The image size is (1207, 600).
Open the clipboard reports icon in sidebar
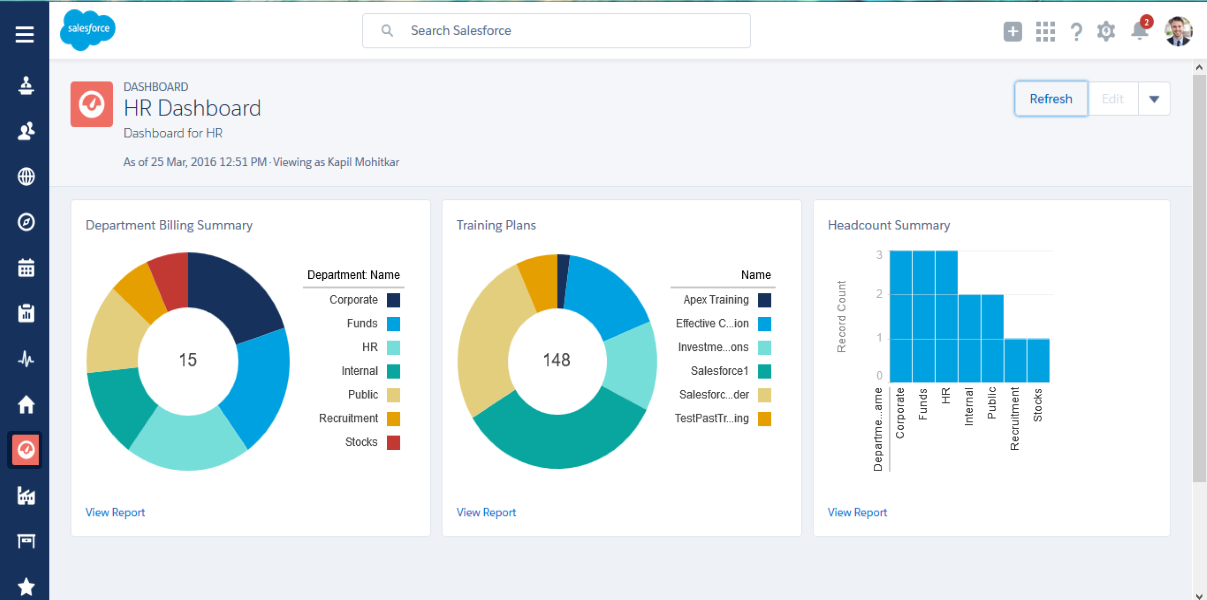pos(26,313)
